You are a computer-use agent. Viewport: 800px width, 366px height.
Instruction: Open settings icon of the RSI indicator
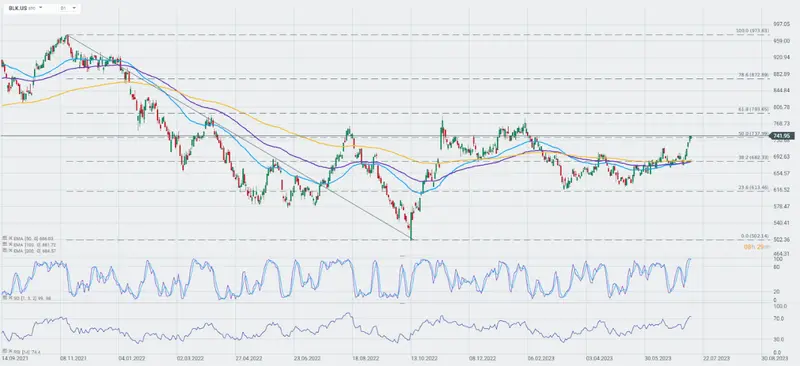(5, 352)
